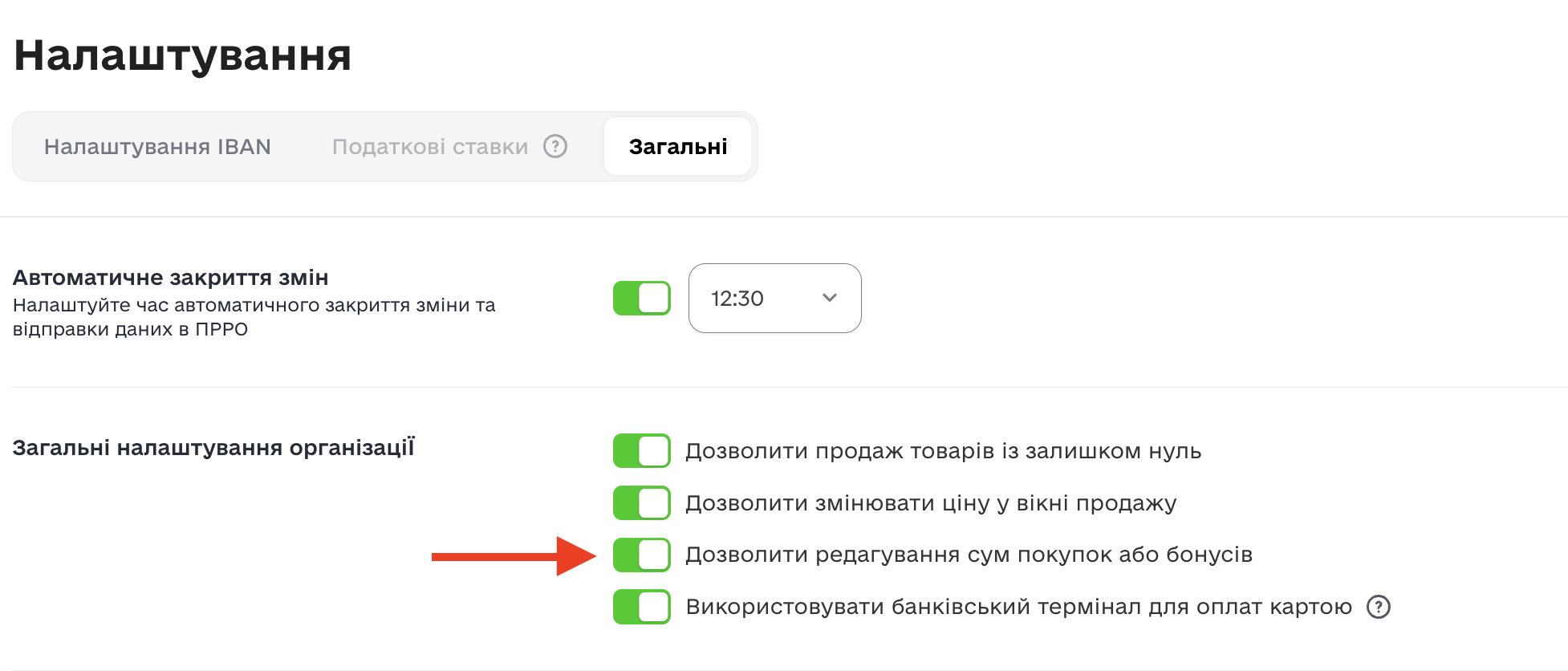Disable the automatic shift closing toggle
The height and width of the screenshot is (671, 1568).
pyautogui.click(x=642, y=299)
